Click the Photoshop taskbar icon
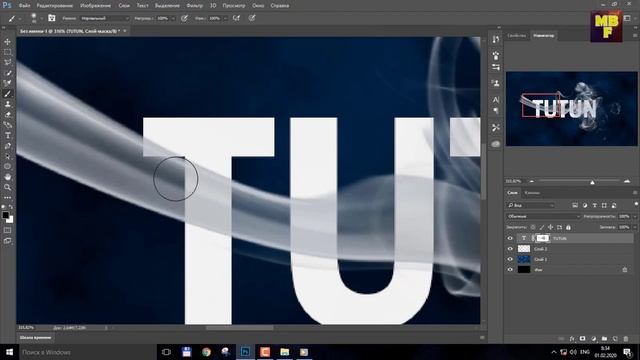Screen dimensions: 640x360 [245, 352]
